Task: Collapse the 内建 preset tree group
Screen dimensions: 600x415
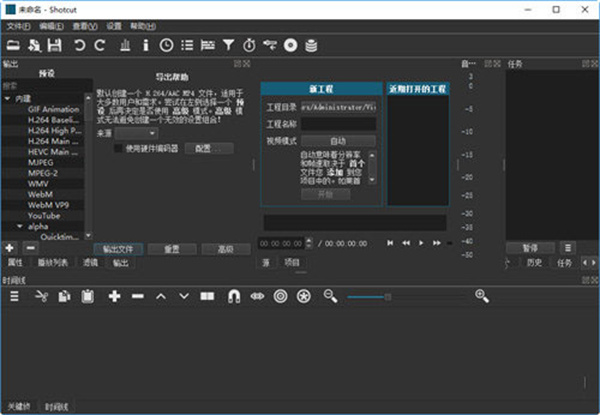Action: 7,99
